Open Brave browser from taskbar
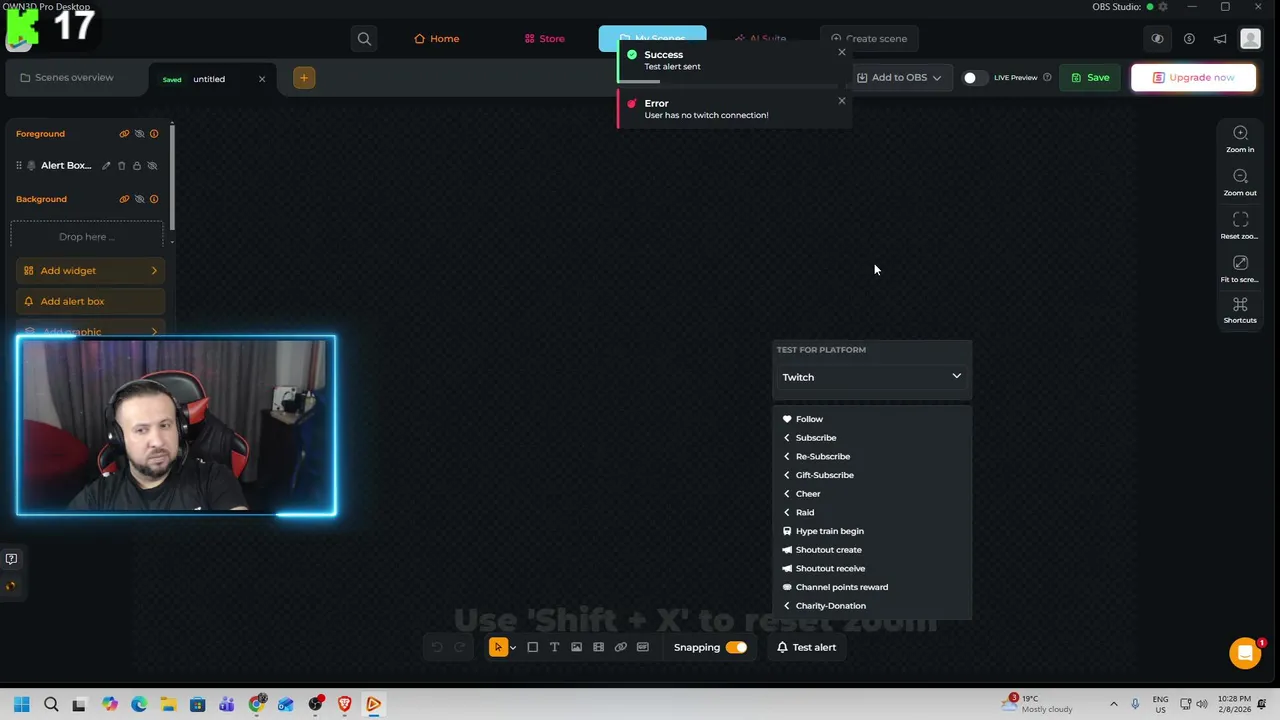This screenshot has width=1280, height=720. pyautogui.click(x=345, y=704)
